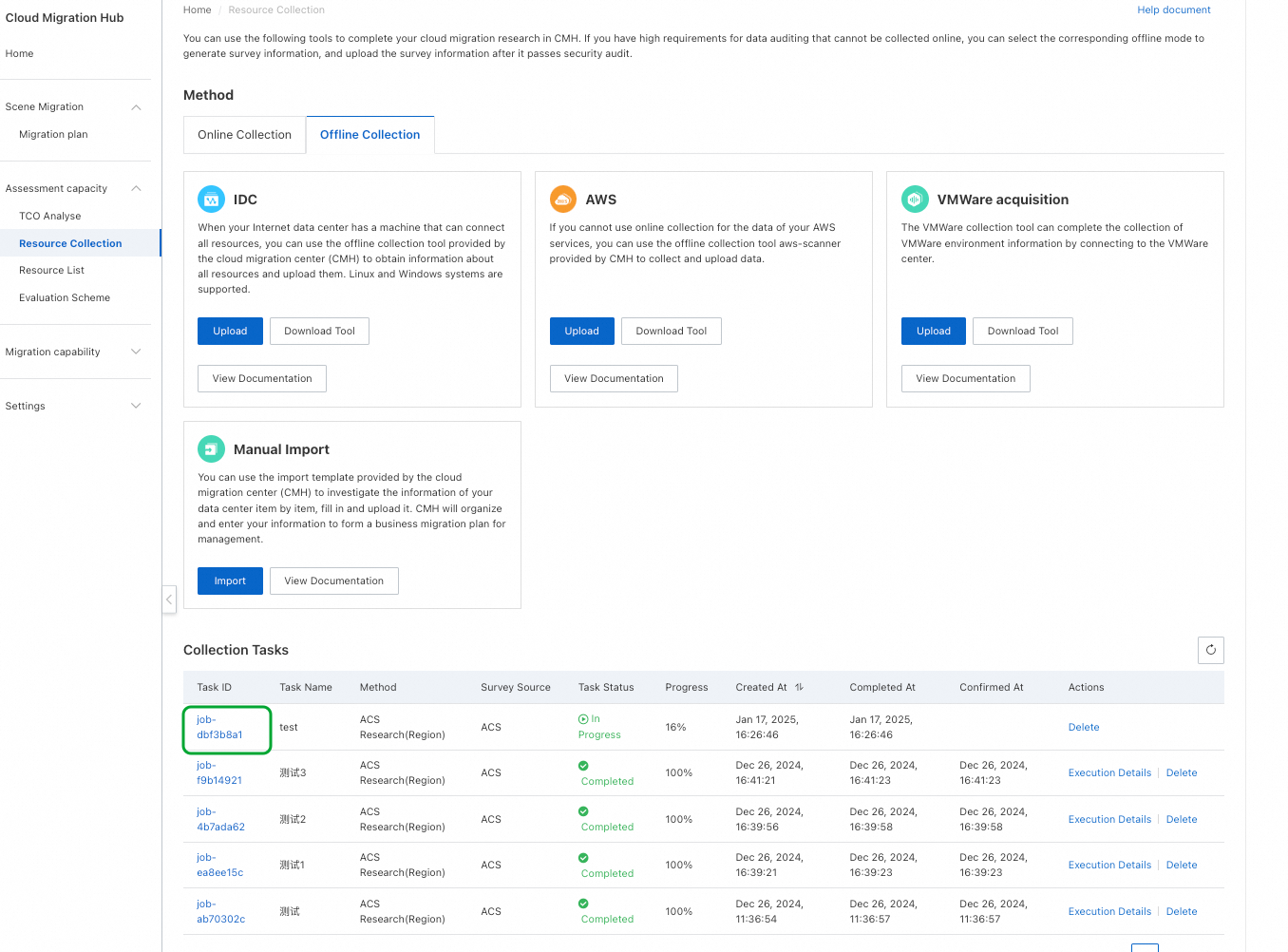View Documentation for Manual Import
The image size is (1288, 952).
coord(334,581)
